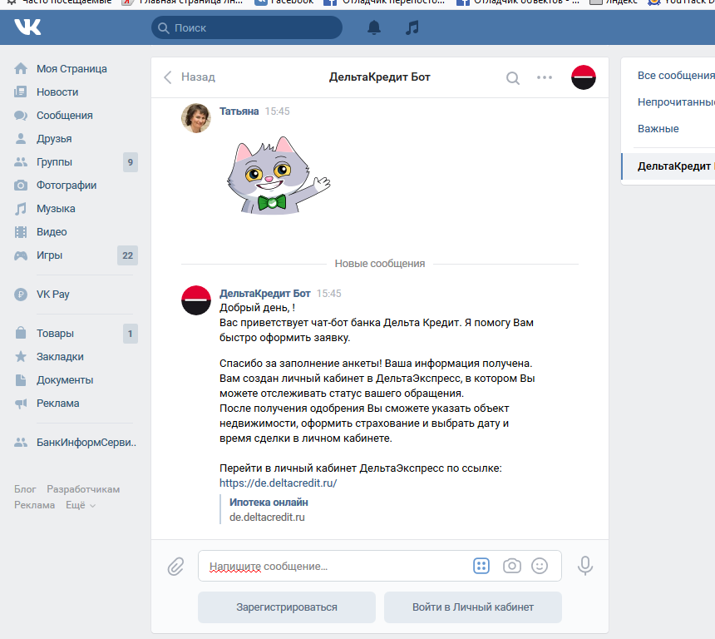Open Закладки star icon
The width and height of the screenshot is (715, 639).
21,356
